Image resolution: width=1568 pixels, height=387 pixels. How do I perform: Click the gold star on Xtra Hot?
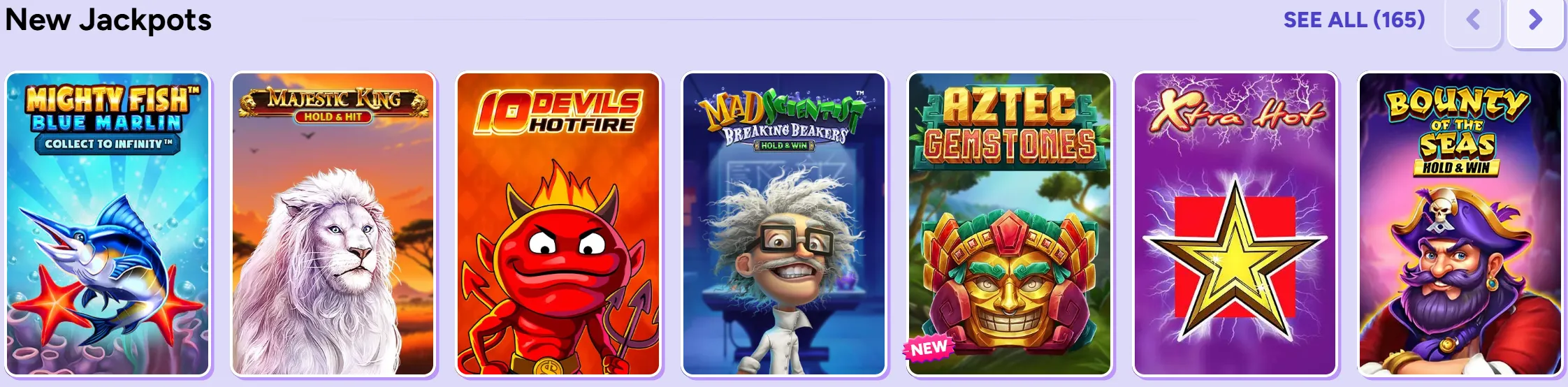[x=1235, y=258]
